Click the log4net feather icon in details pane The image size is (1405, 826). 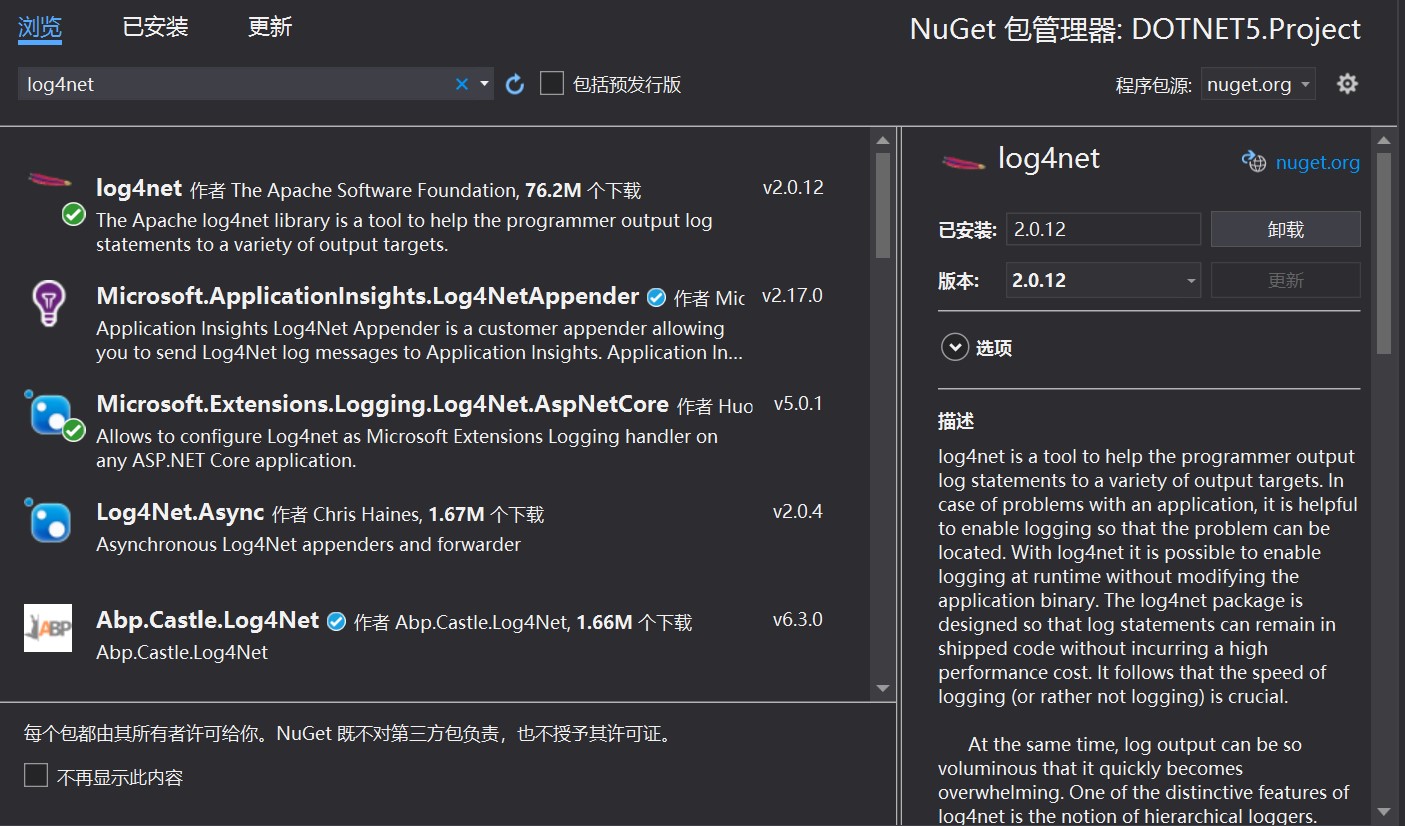[964, 161]
